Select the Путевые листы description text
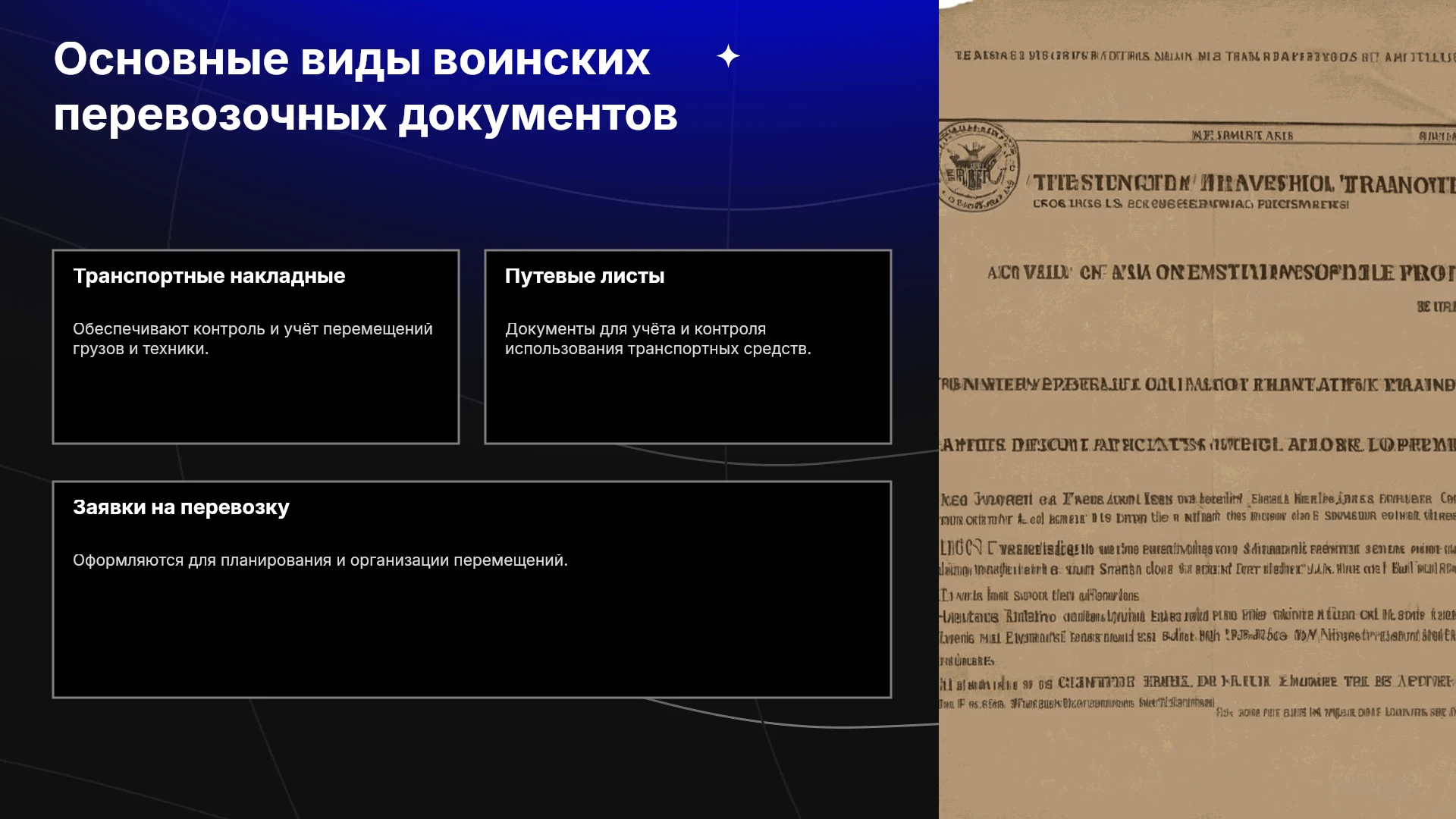The image size is (1456, 819). click(x=658, y=339)
